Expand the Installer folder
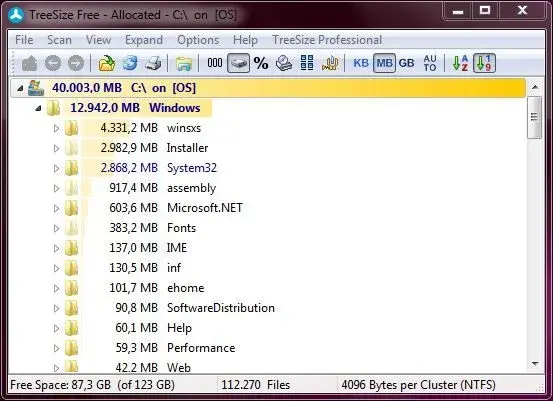This screenshot has width=553, height=401. coord(56,148)
